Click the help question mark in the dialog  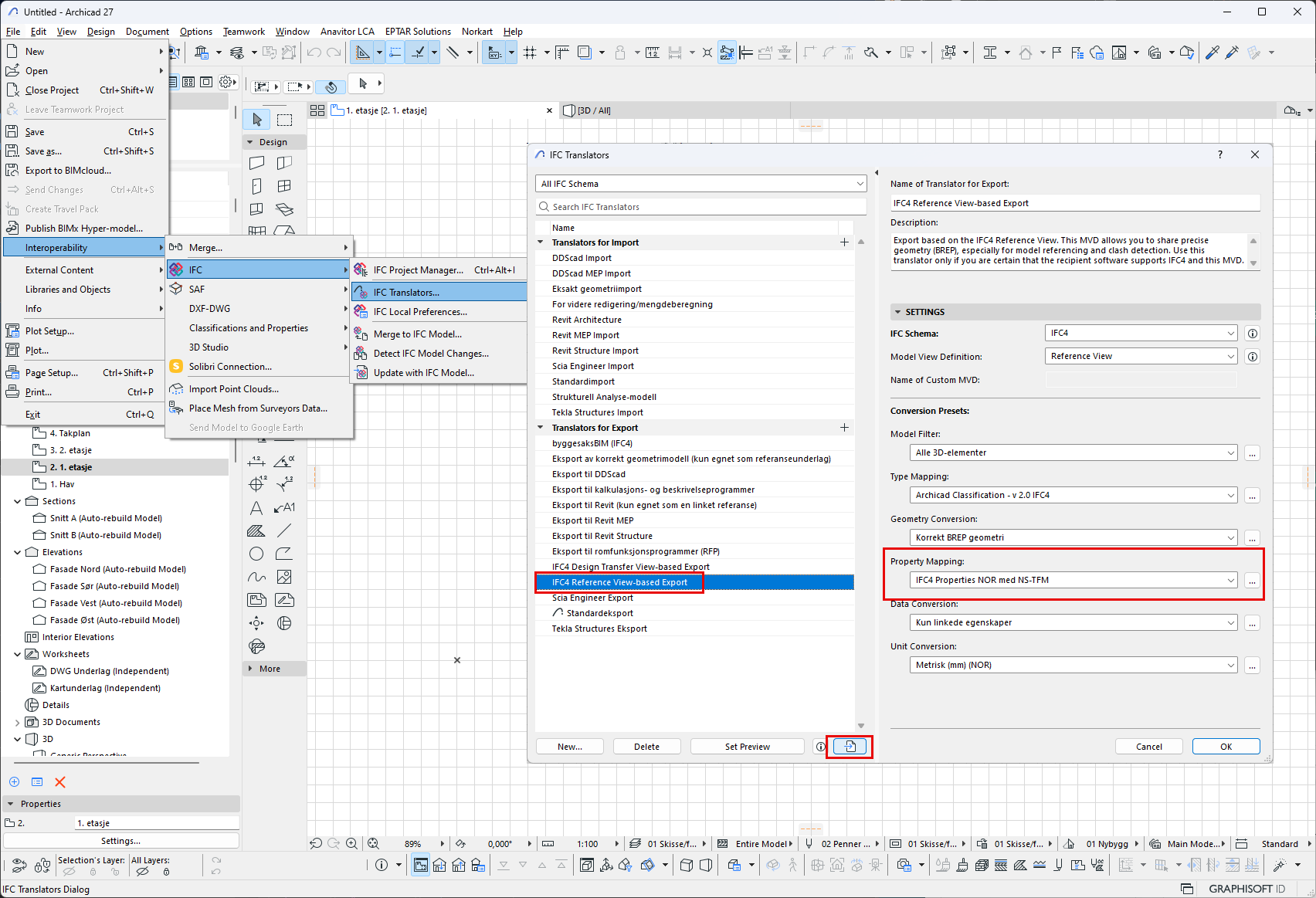click(x=1220, y=155)
